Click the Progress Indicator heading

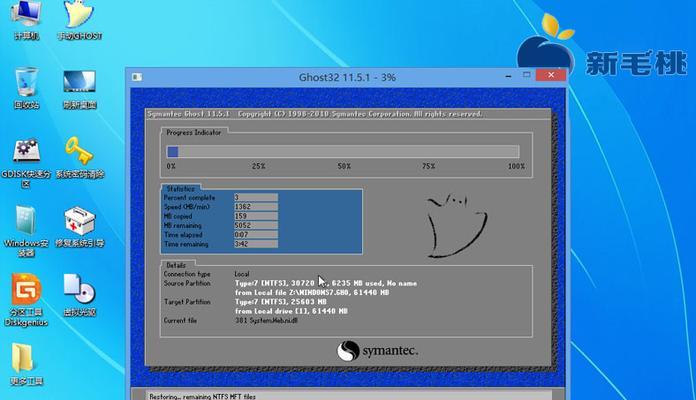(194, 132)
